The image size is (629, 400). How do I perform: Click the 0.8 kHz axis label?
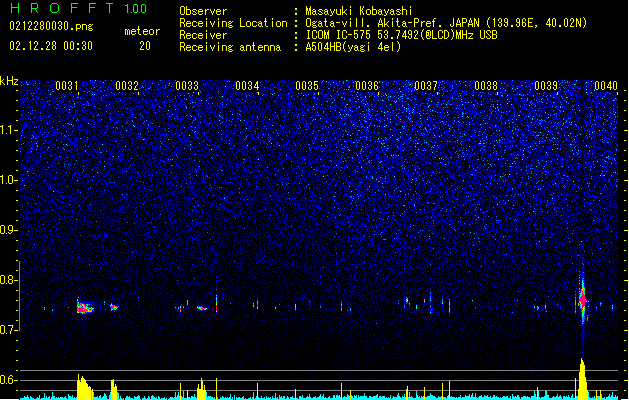point(8,280)
